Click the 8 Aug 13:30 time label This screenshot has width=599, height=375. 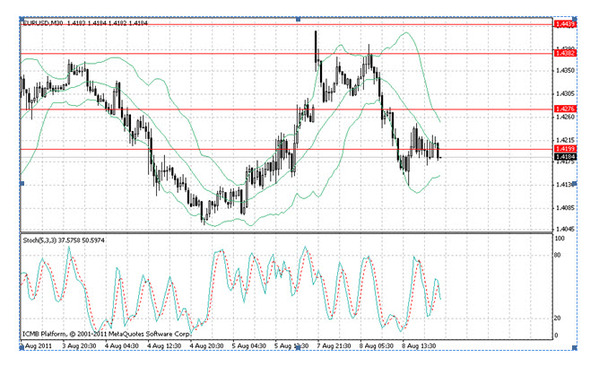tap(418, 346)
